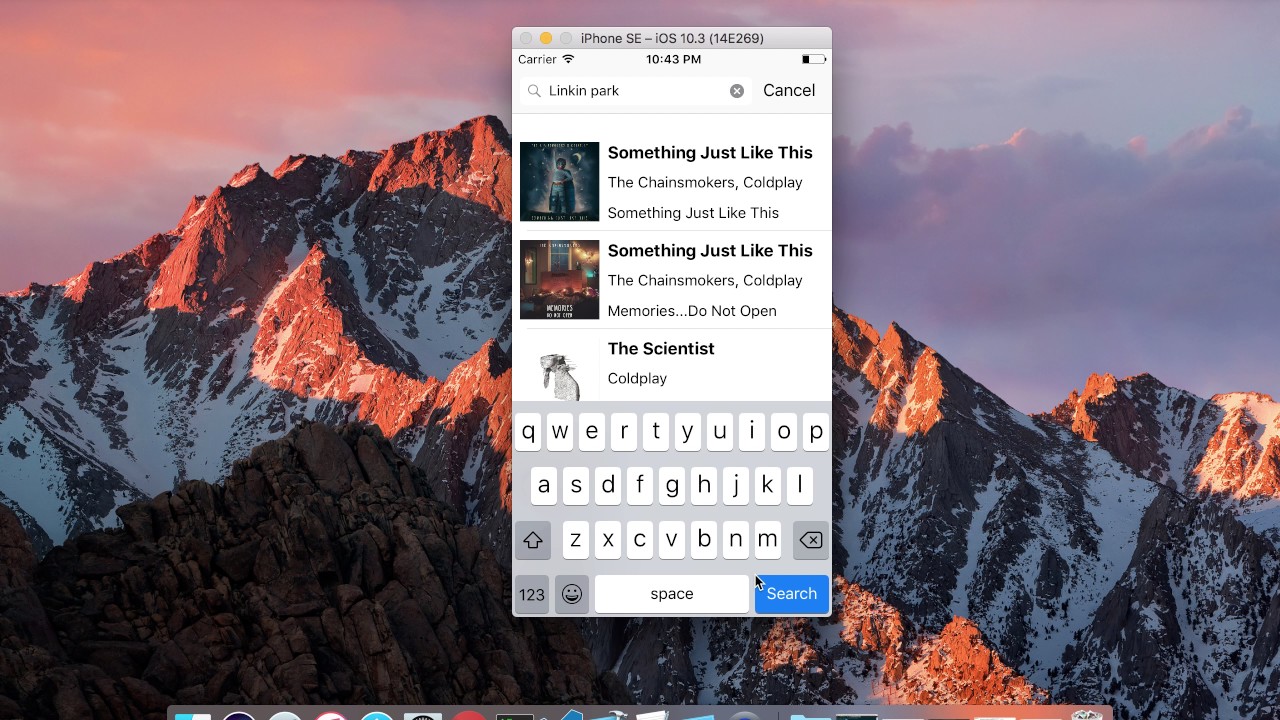Open the Memories...Do Not Open album artwork
Image resolution: width=1280 pixels, height=720 pixels.
pos(560,280)
